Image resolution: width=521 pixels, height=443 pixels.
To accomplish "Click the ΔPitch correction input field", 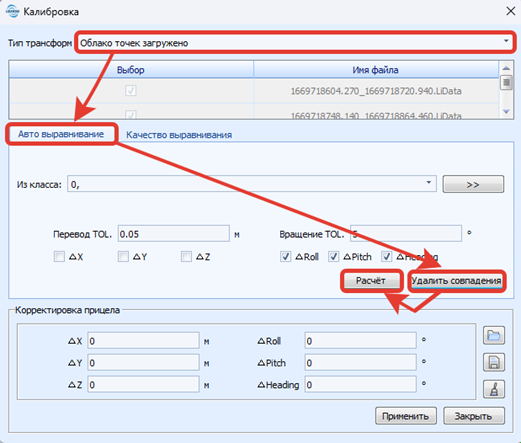I will point(360,363).
